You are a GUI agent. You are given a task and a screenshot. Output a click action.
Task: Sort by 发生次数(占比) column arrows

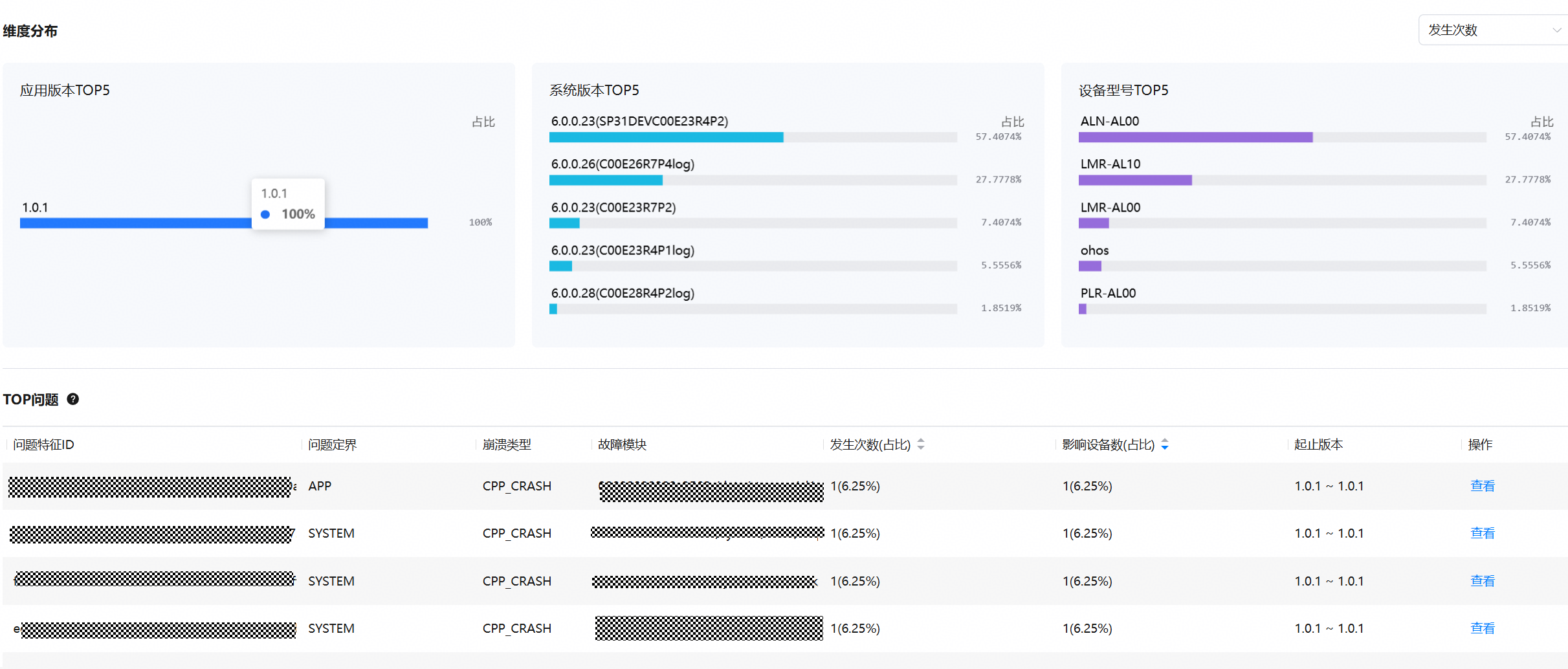[921, 444]
